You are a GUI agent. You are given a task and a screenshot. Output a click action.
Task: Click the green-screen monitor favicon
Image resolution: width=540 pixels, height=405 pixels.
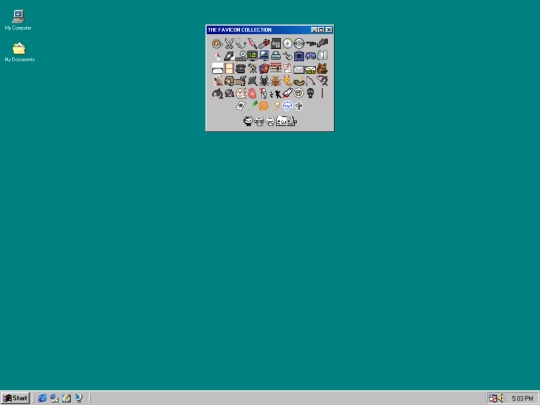pyautogui.click(x=252, y=56)
